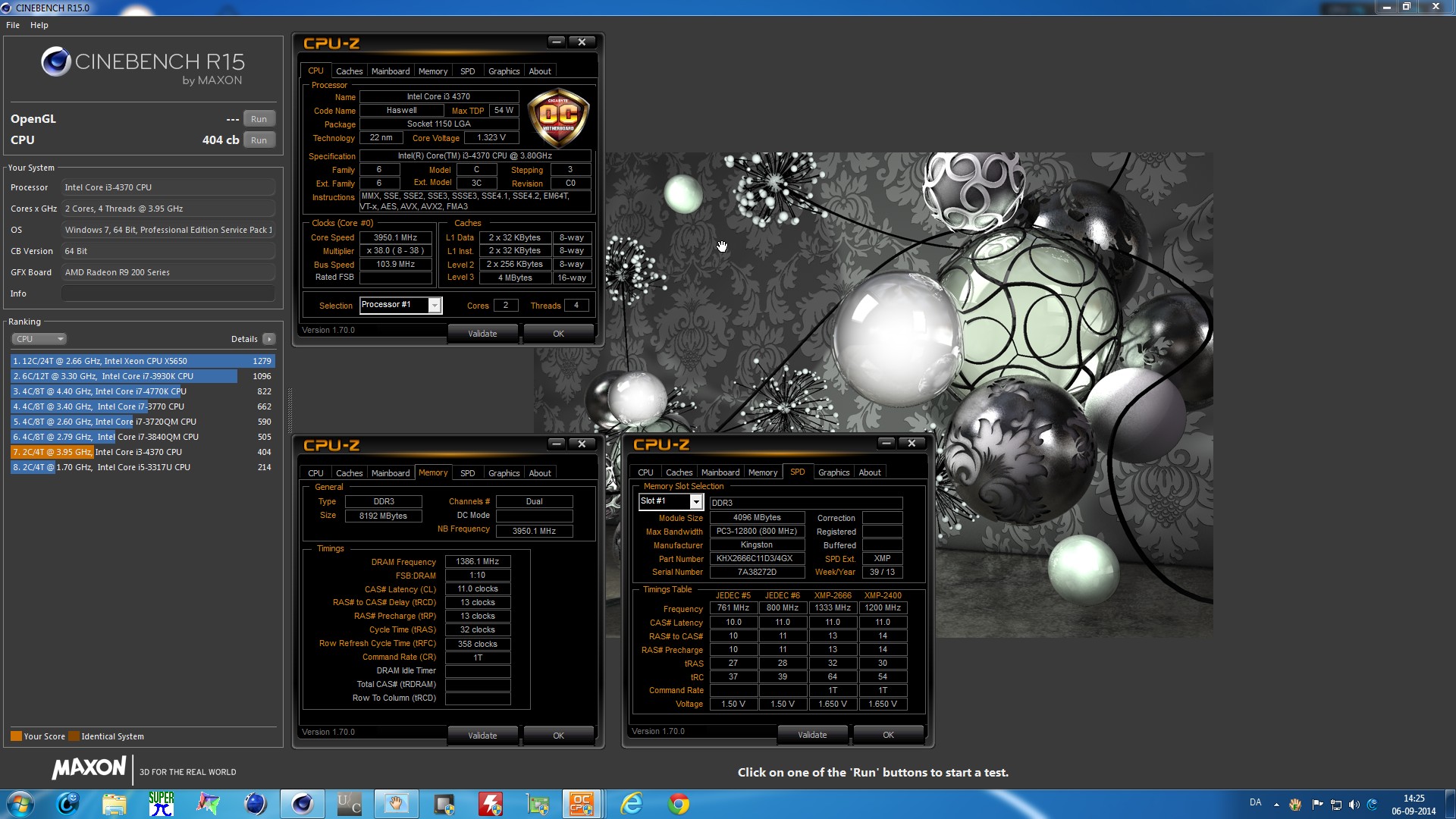Click OK in top CPU-Z window
Screen dimensions: 1456x819
pyautogui.click(x=558, y=334)
